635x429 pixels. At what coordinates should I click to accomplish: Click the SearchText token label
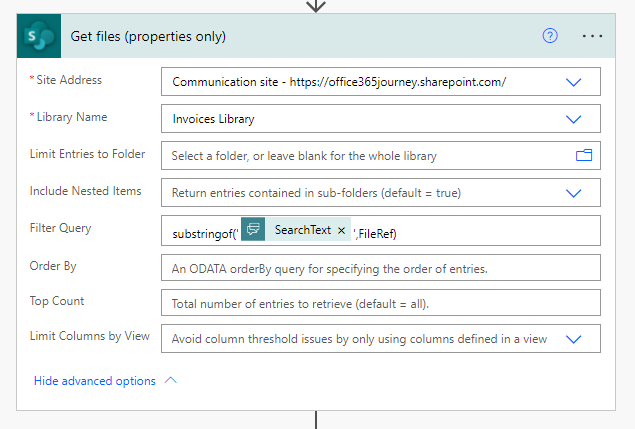coord(303,230)
